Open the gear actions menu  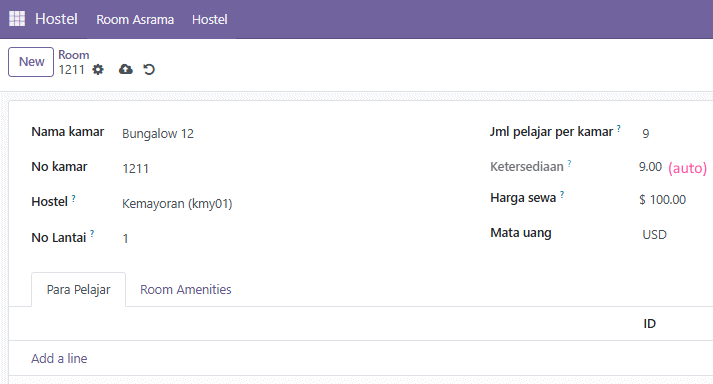pos(98,70)
